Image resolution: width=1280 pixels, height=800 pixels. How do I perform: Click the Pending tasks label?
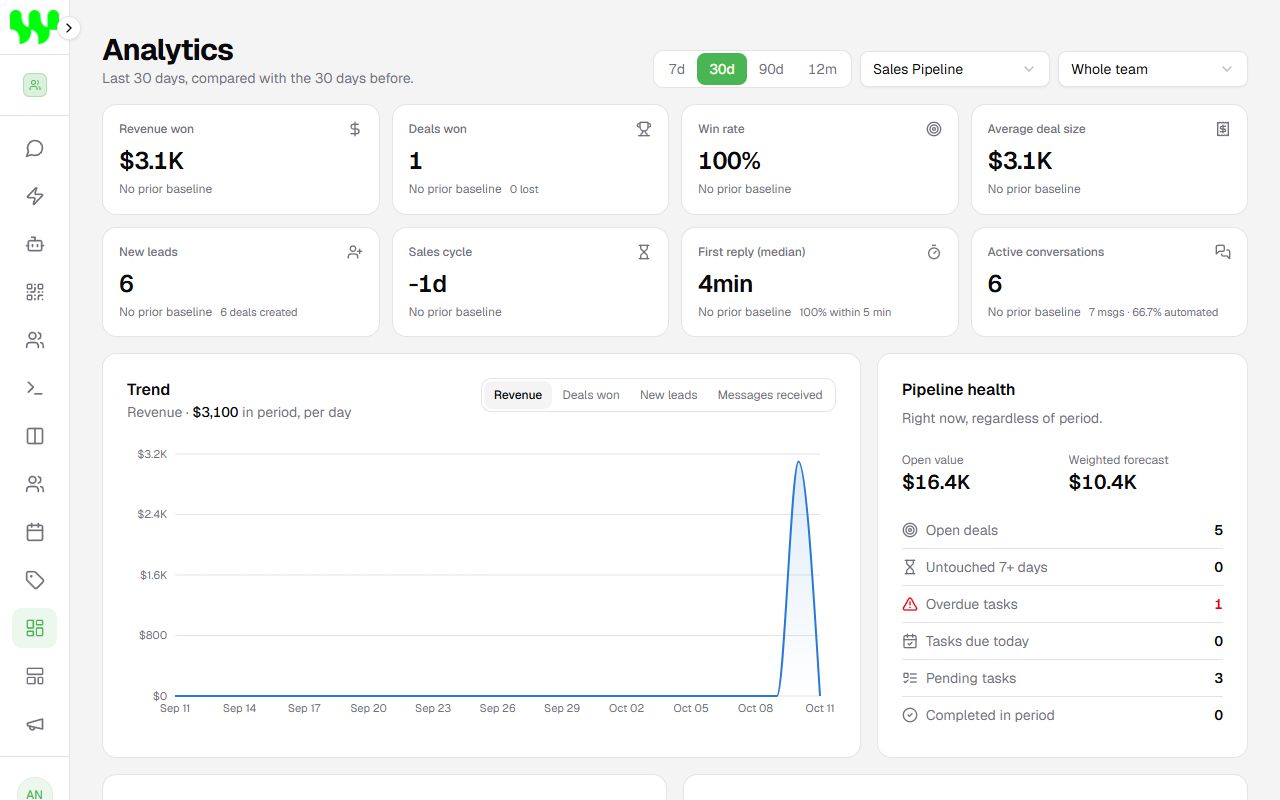tap(971, 678)
